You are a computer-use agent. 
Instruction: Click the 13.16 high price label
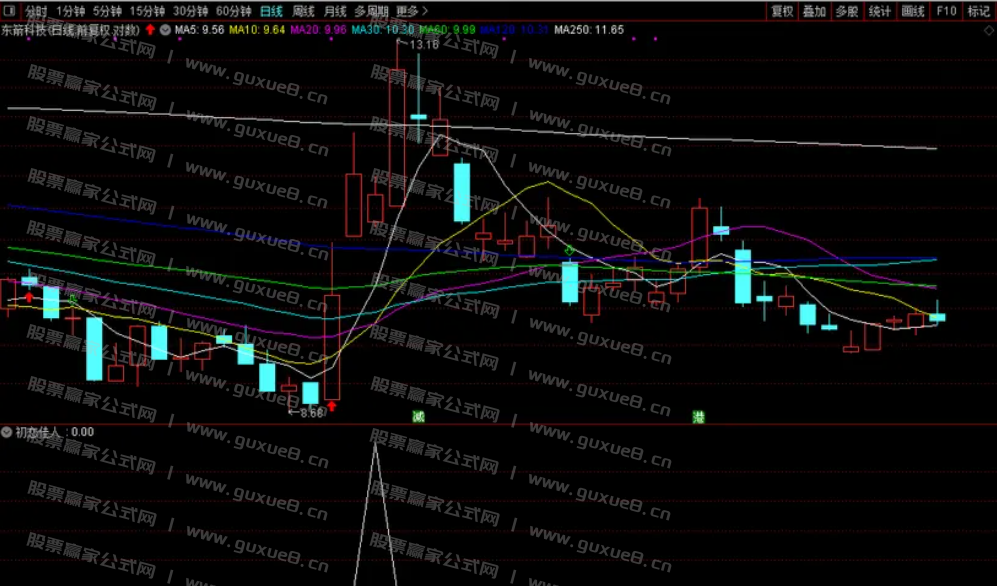(424, 45)
